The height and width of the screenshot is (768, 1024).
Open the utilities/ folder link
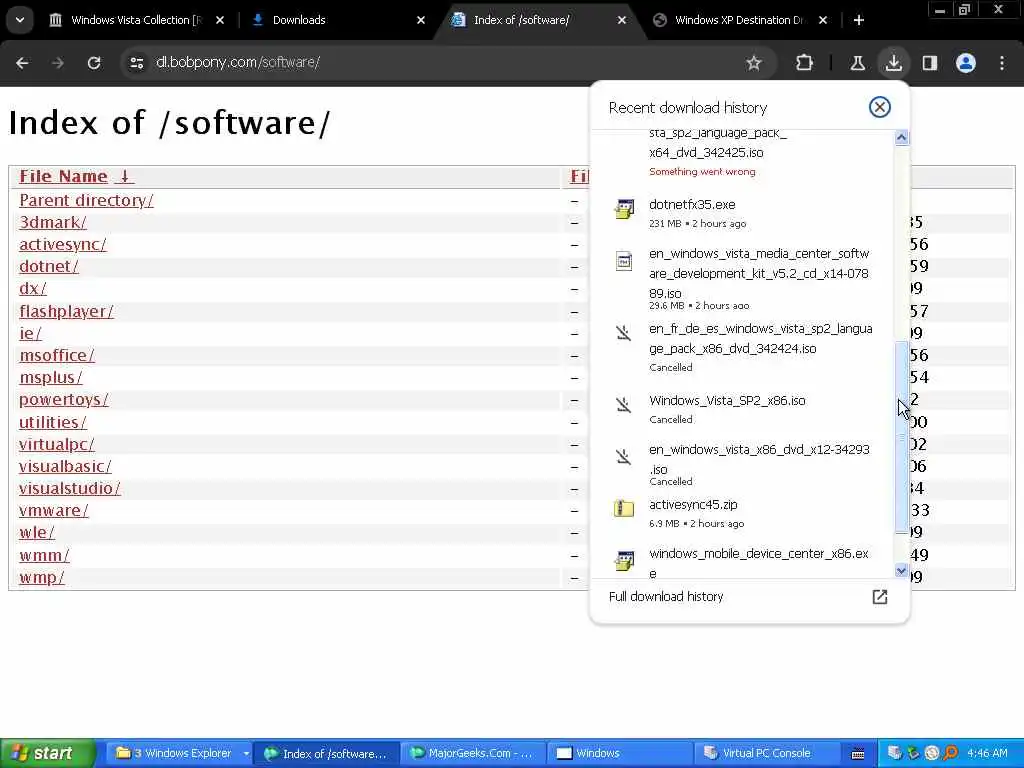coord(53,423)
